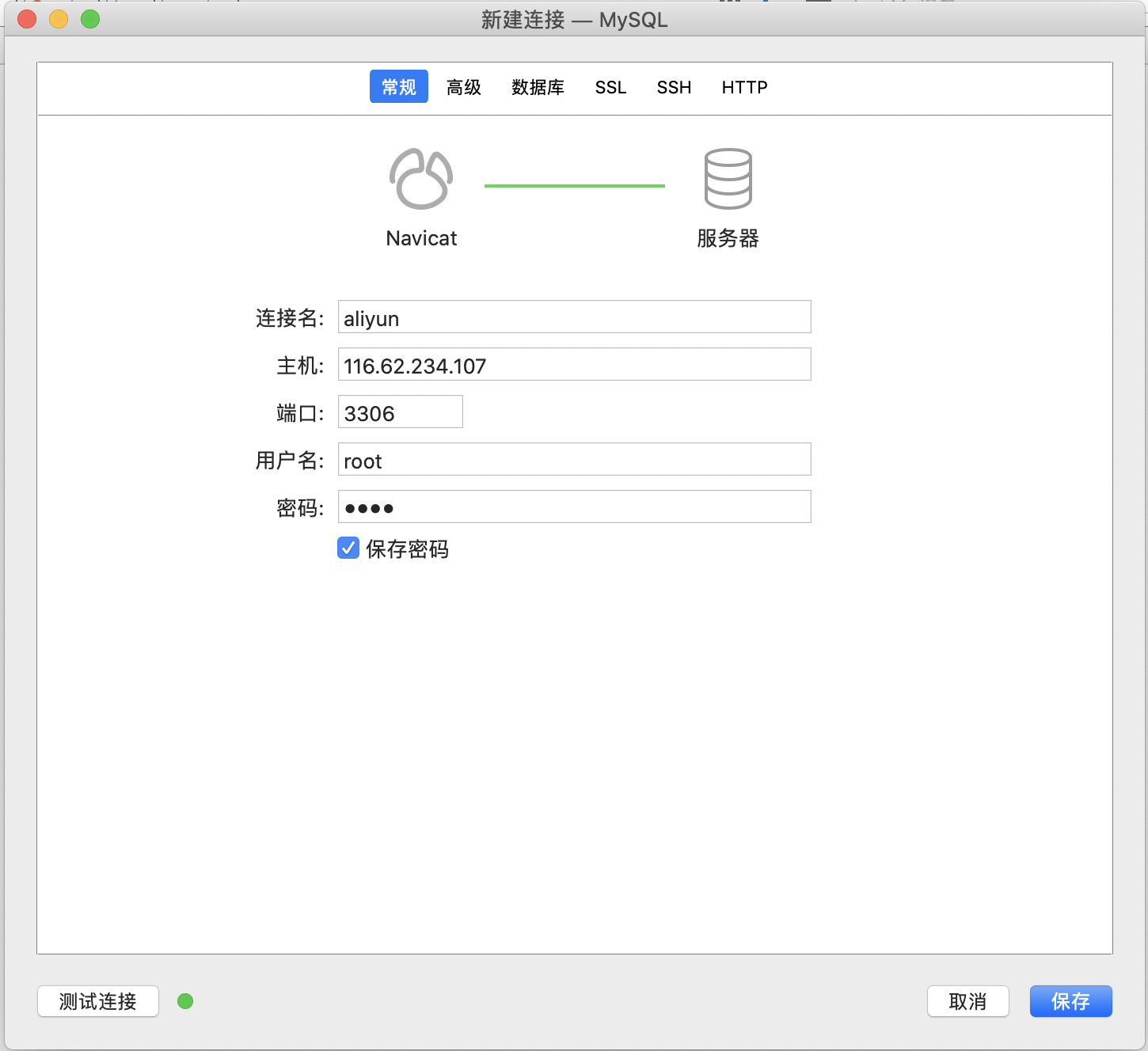Click the 取消 button

[x=967, y=1001]
